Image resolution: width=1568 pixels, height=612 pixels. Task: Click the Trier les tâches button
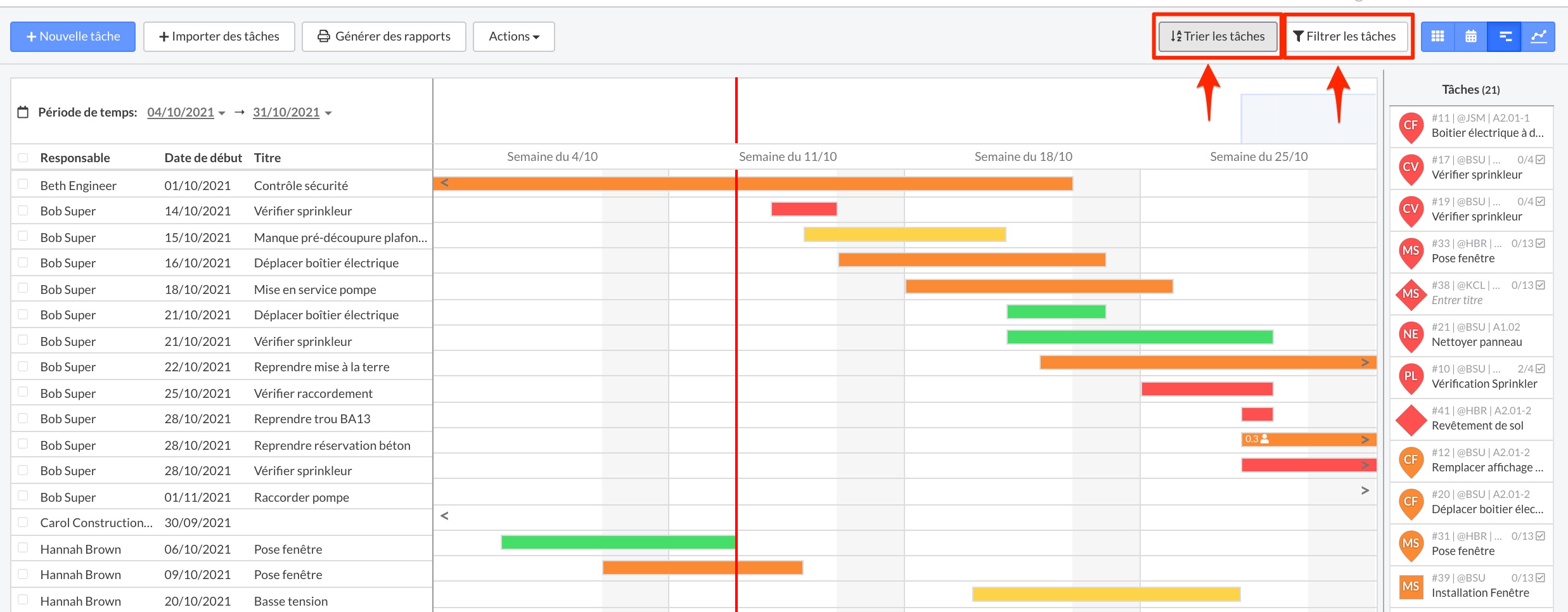[1218, 37]
